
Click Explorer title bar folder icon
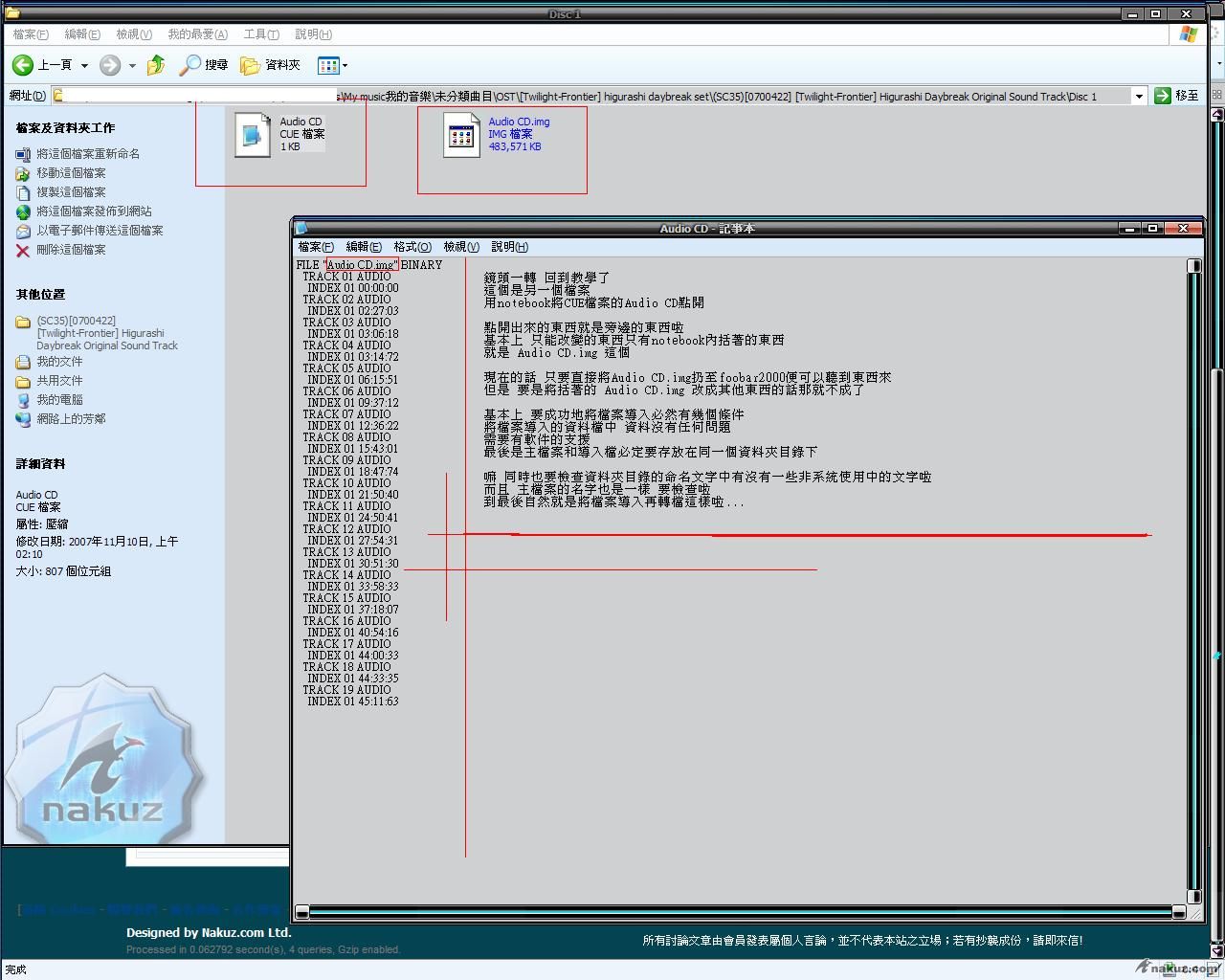point(12,13)
